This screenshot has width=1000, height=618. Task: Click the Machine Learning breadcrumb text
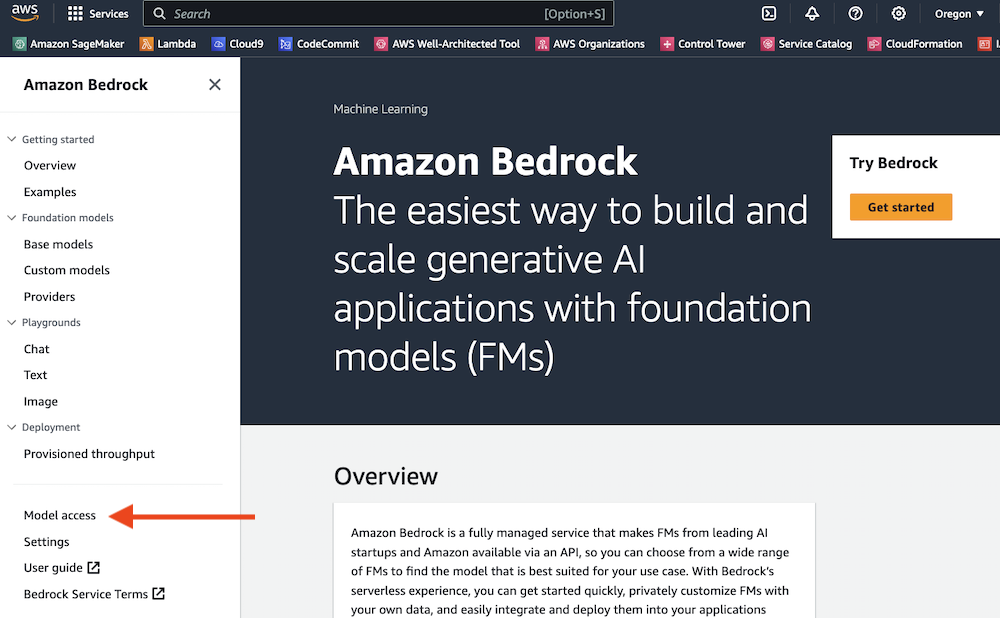[x=380, y=109]
